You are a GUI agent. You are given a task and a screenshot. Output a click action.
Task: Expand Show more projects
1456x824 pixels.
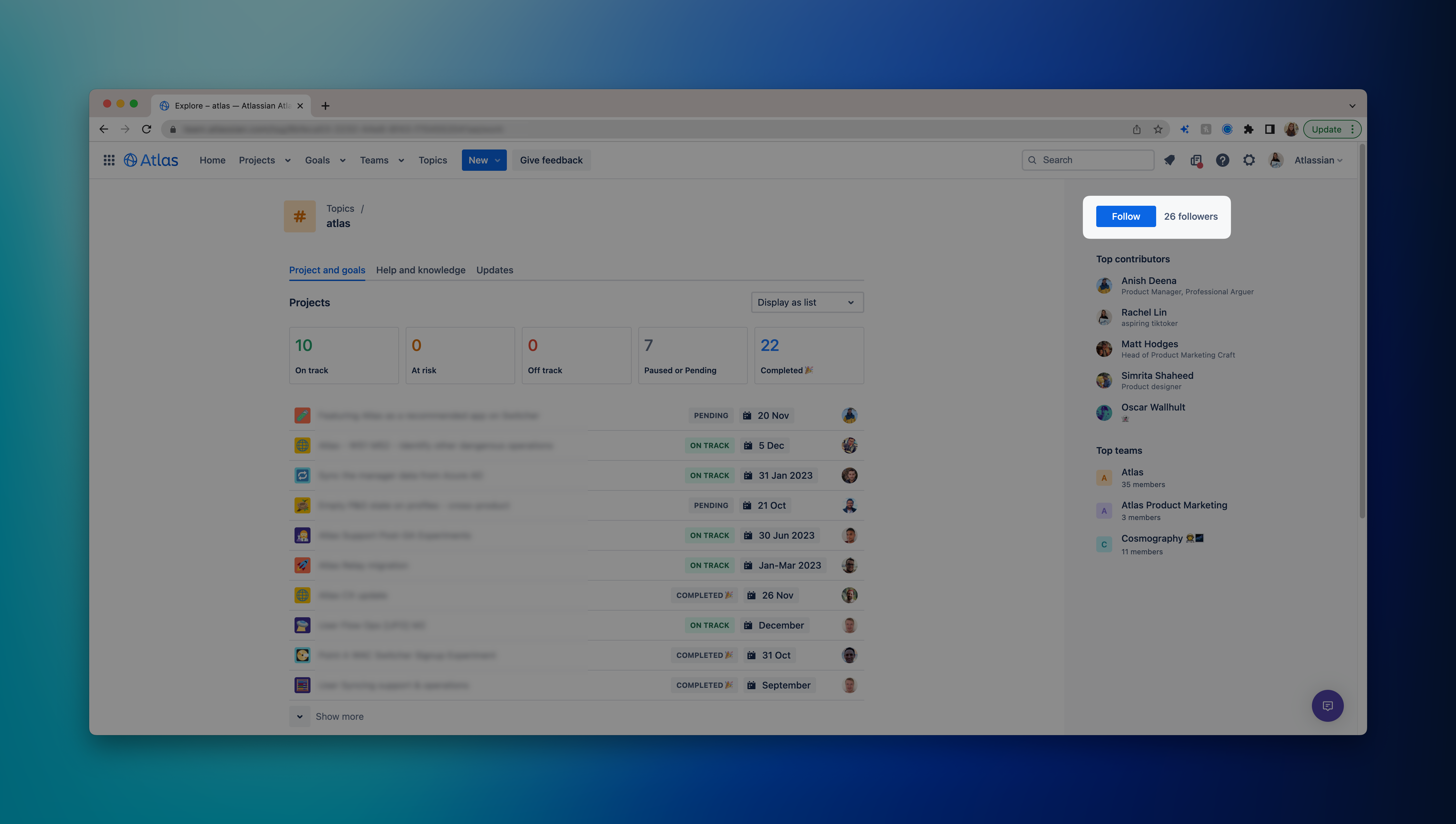327,716
